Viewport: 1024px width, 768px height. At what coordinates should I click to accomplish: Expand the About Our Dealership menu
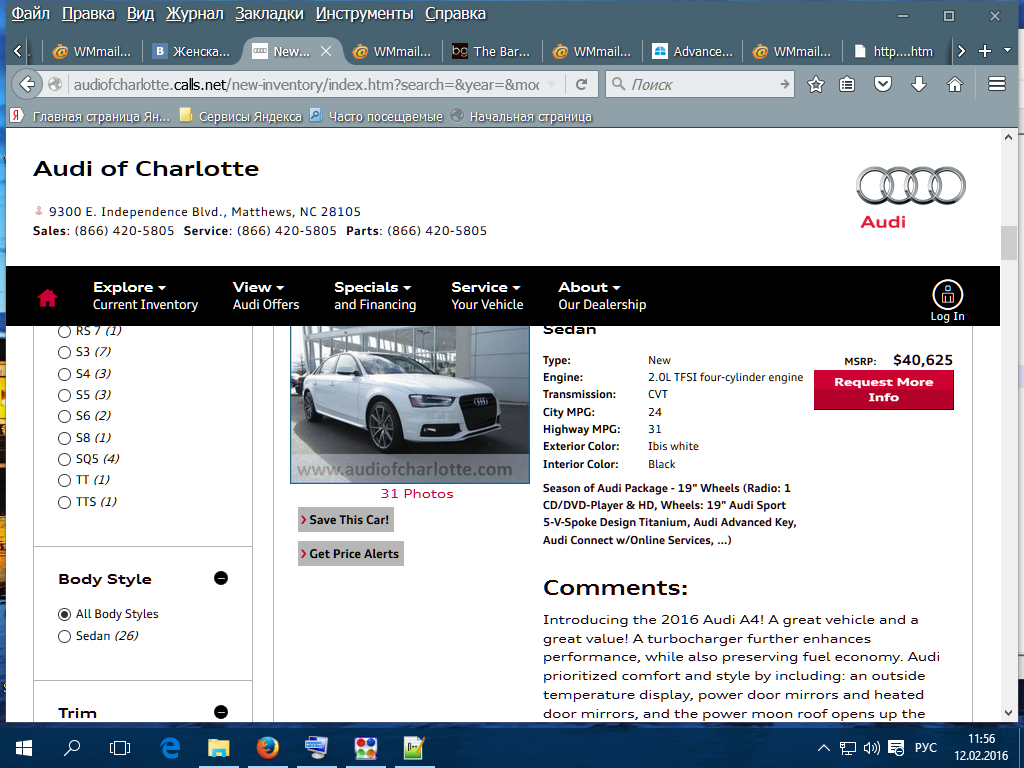point(602,296)
